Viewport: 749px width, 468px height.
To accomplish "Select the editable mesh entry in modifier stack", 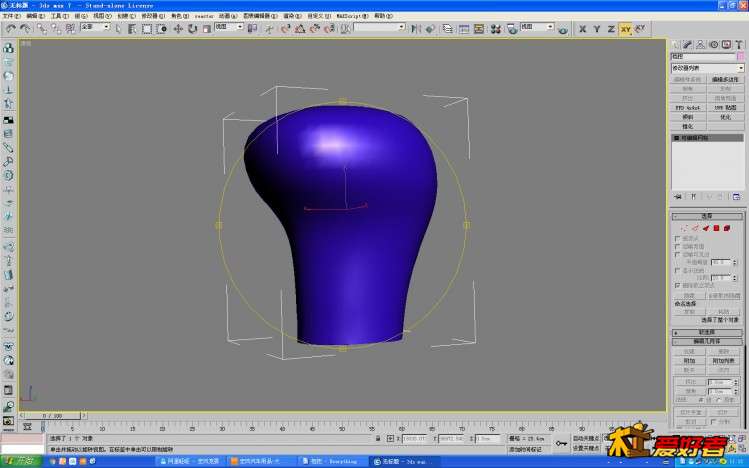I will pyautogui.click(x=707, y=138).
